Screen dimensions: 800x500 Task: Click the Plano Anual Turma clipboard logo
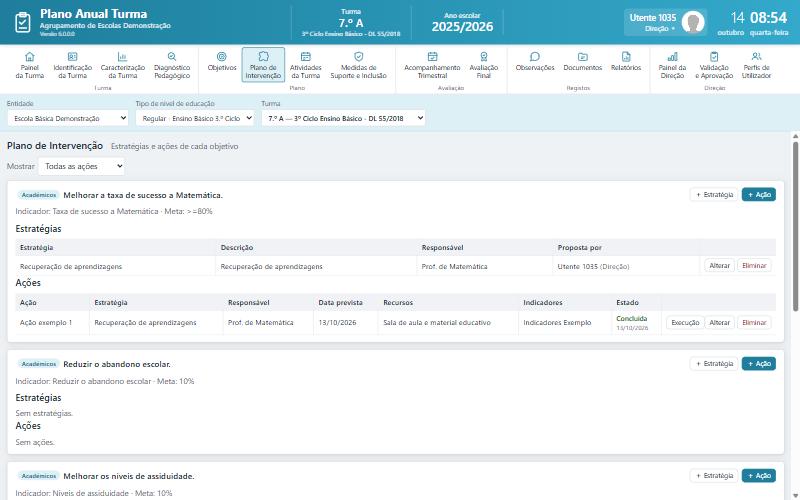[23, 22]
